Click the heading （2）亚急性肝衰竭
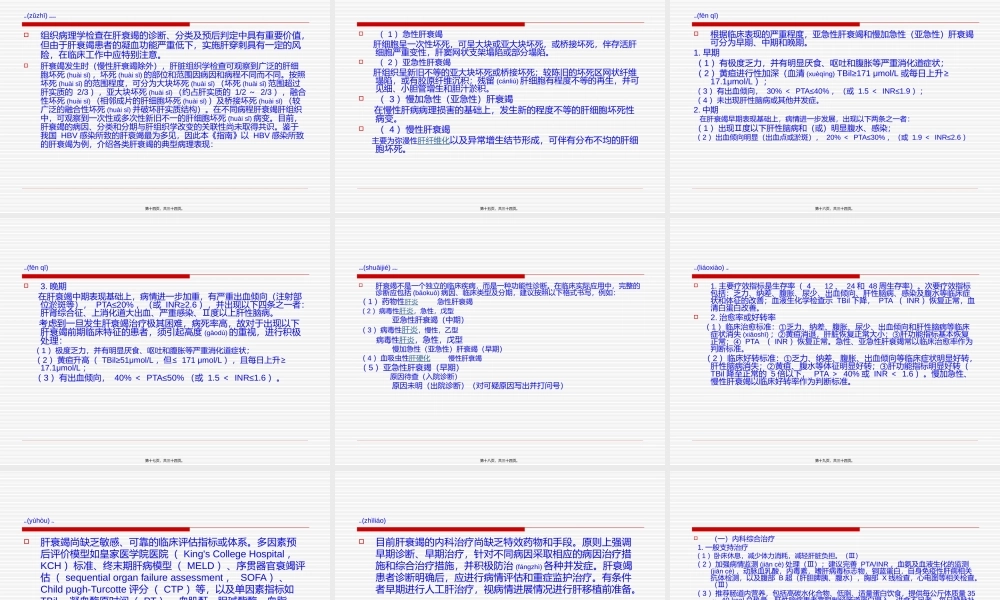 [x=414, y=62]
